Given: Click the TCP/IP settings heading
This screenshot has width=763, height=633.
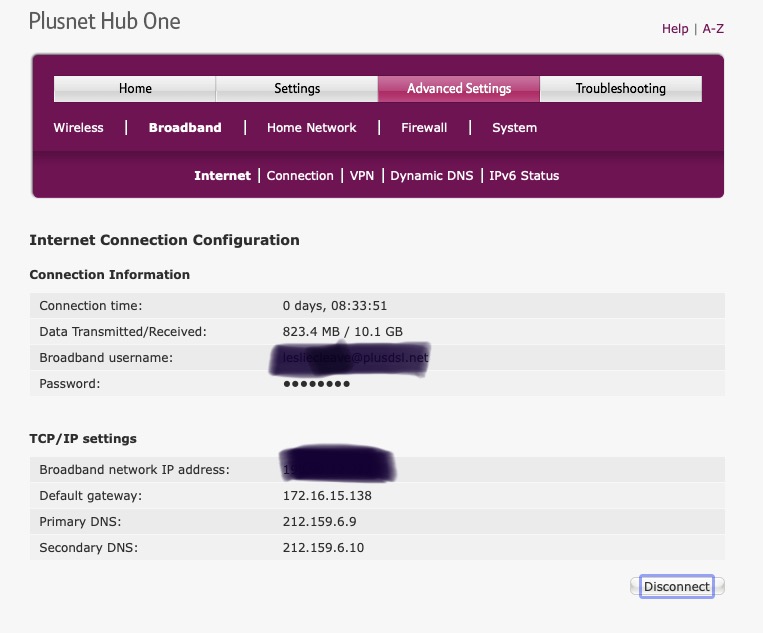Looking at the screenshot, I should (x=83, y=438).
